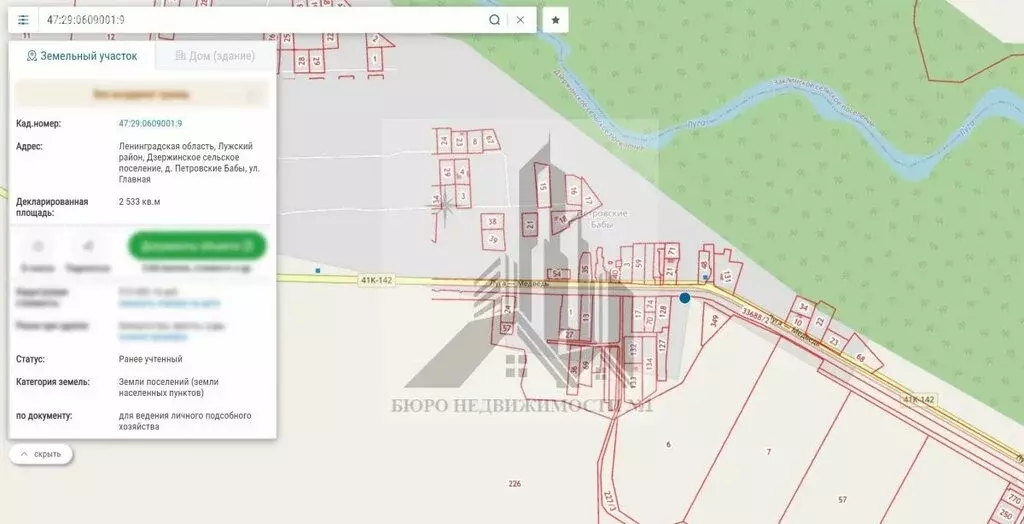This screenshot has width=1024, height=524.
Task: Clear the search field with X
Action: click(520, 20)
